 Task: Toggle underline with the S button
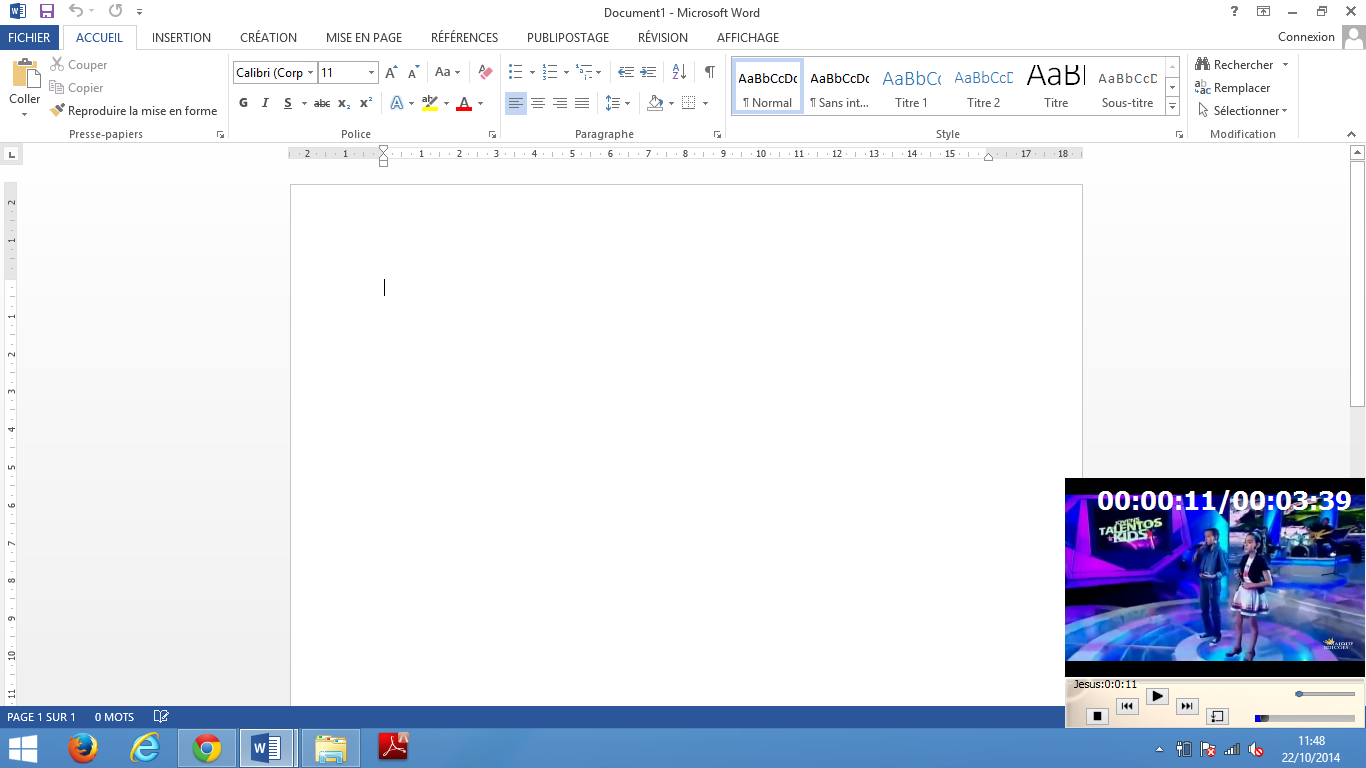pos(288,103)
